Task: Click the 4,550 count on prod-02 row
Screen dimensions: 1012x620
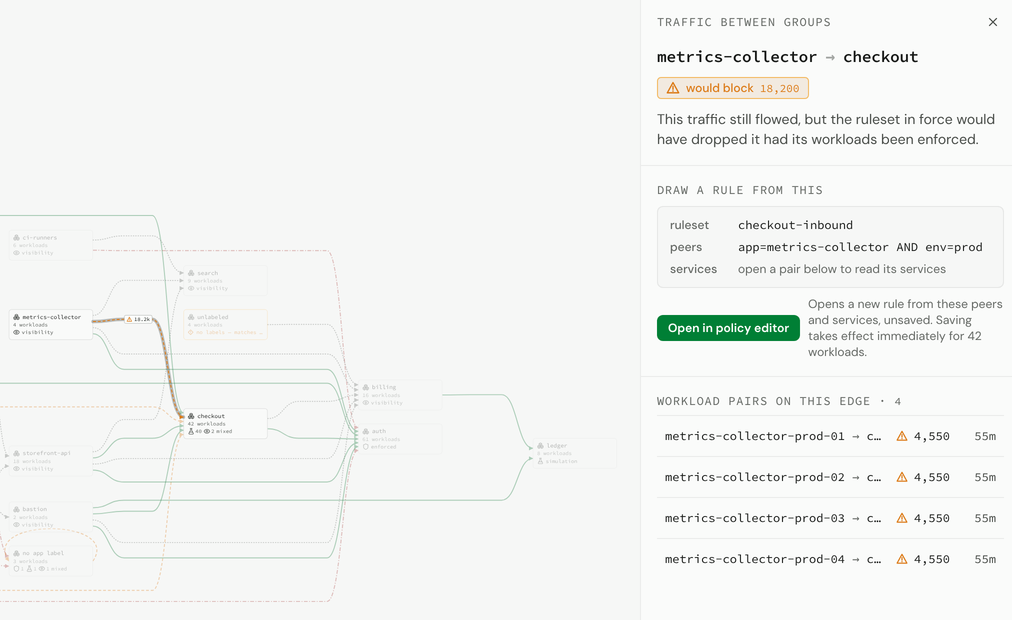Action: click(931, 477)
